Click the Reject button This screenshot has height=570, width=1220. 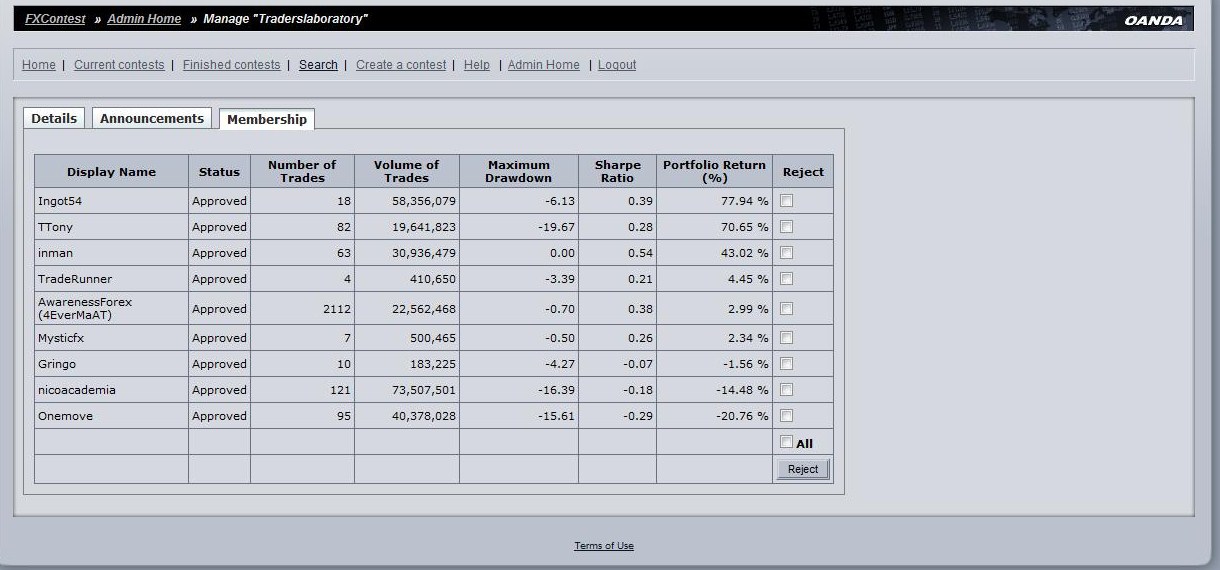[x=803, y=469]
